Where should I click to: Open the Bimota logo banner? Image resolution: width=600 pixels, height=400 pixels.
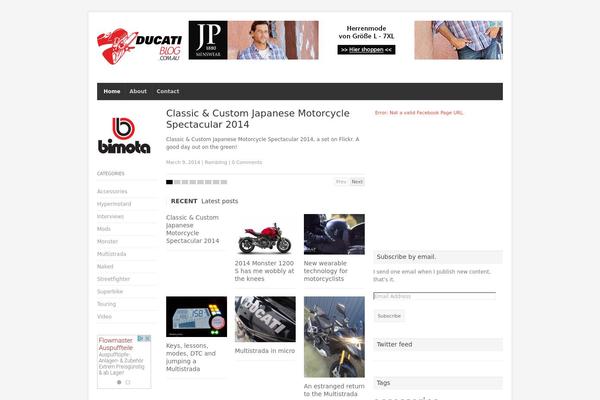(x=124, y=136)
